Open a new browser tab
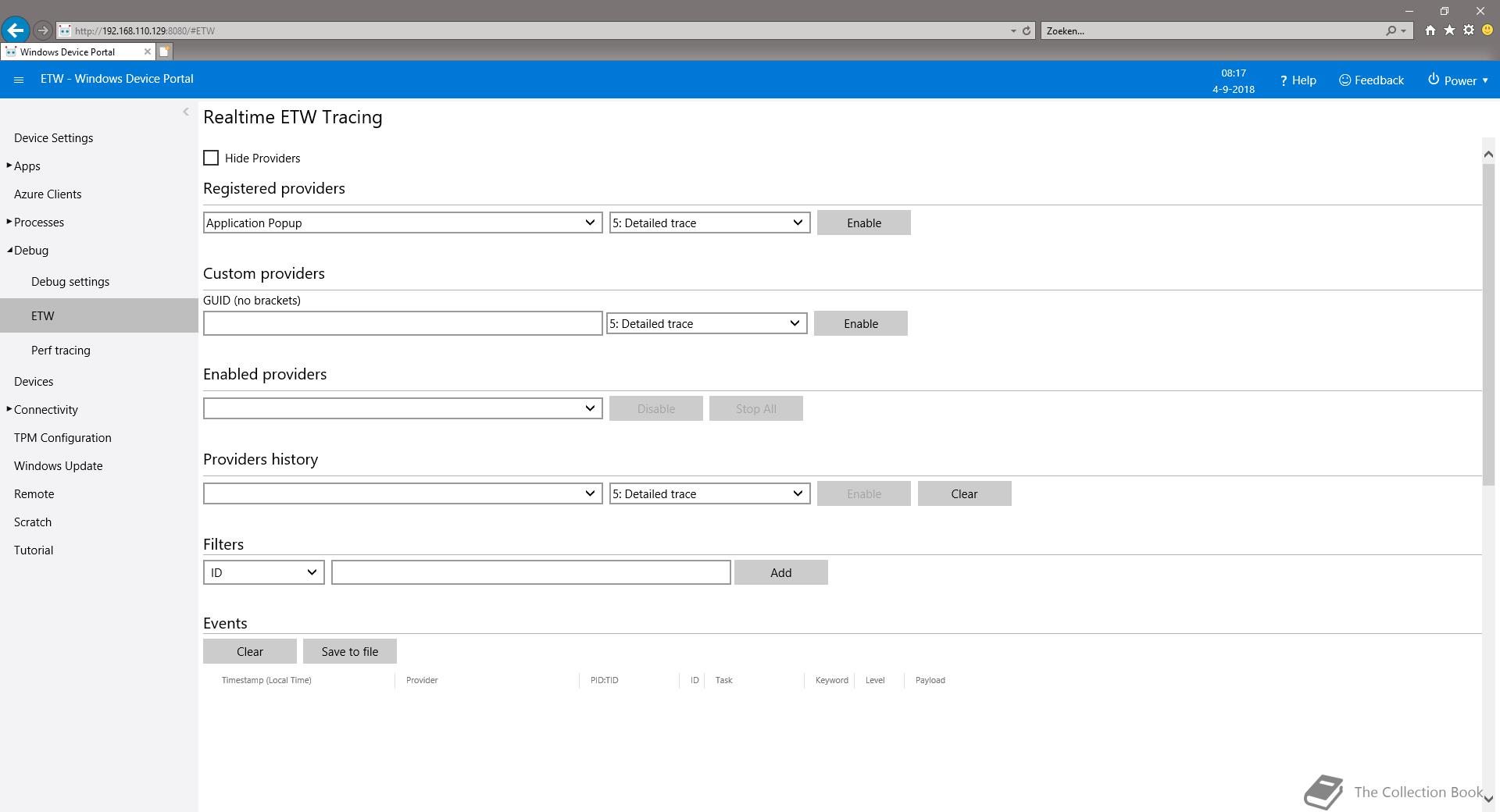1500x812 pixels. pyautogui.click(x=164, y=52)
